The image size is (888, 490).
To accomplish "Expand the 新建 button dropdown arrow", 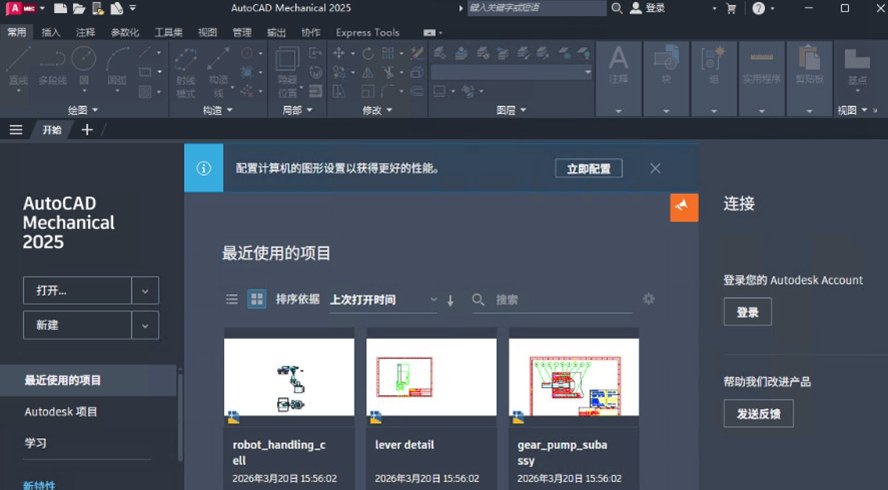I will [x=145, y=326].
